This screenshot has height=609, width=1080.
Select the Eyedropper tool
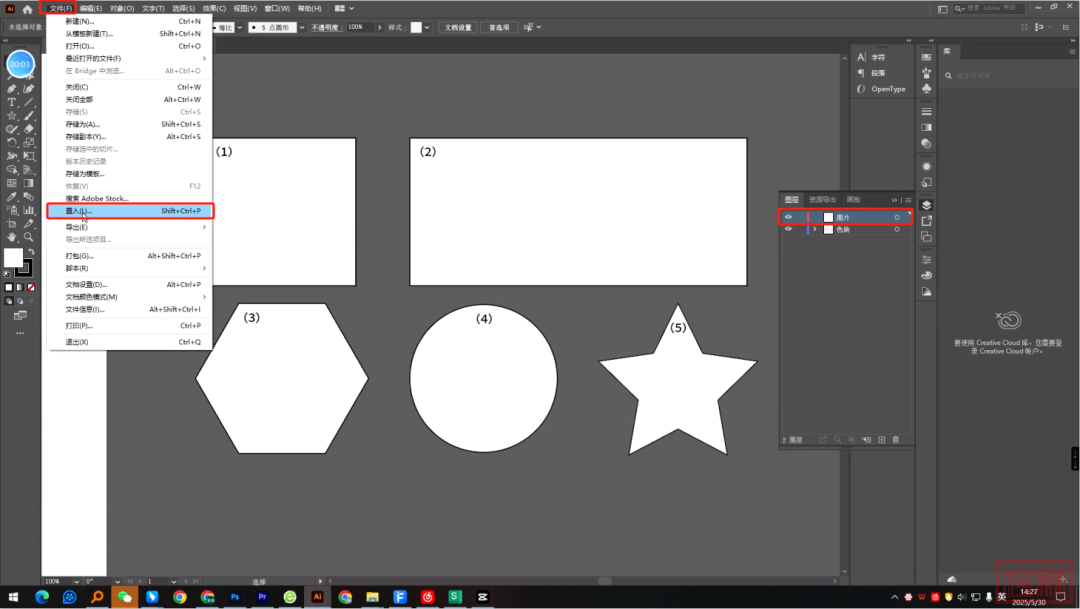tap(12, 196)
